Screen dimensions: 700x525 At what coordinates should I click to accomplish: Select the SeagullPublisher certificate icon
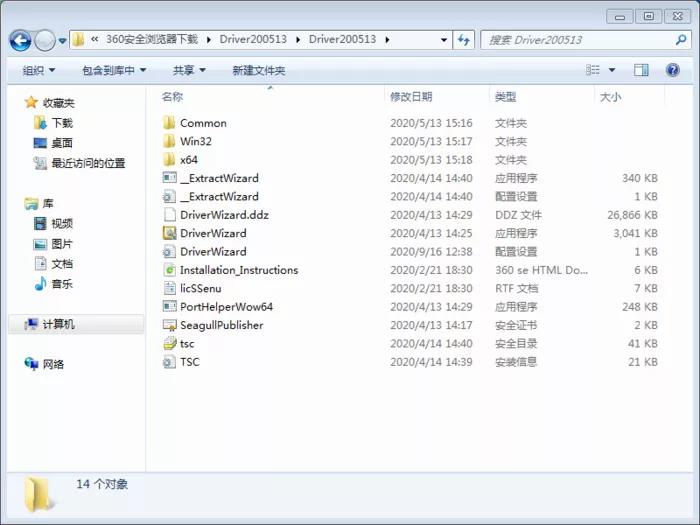click(x=169, y=325)
